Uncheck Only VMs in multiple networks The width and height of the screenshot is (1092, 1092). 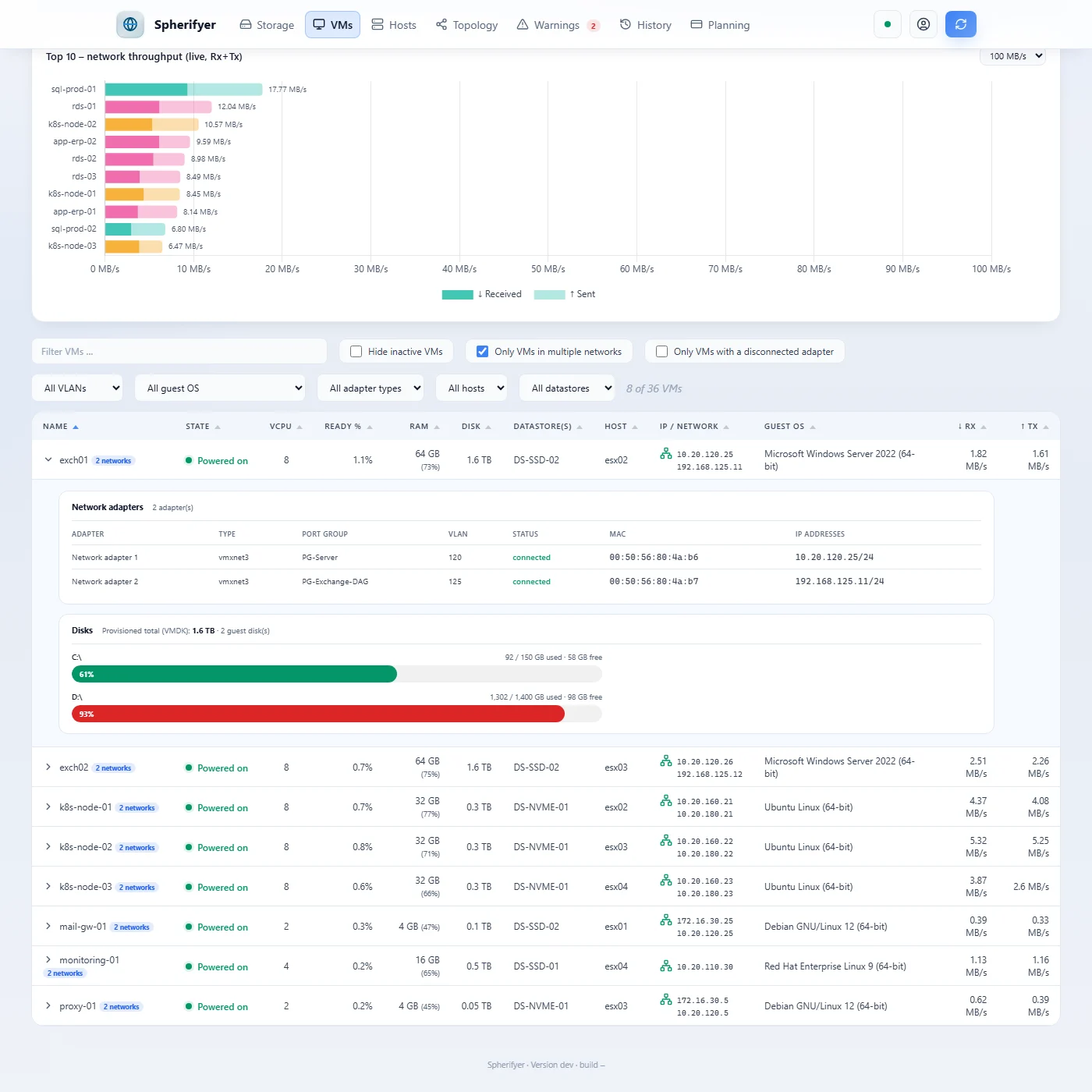click(x=483, y=352)
